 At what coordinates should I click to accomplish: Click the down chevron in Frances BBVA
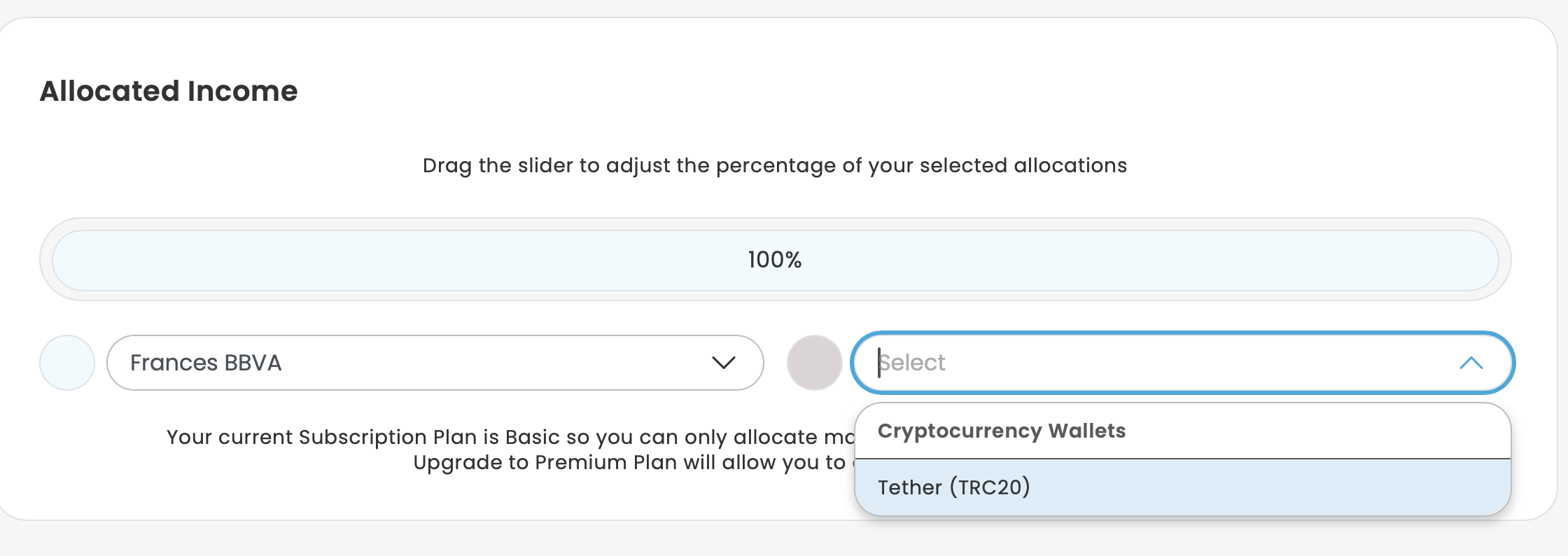[723, 363]
